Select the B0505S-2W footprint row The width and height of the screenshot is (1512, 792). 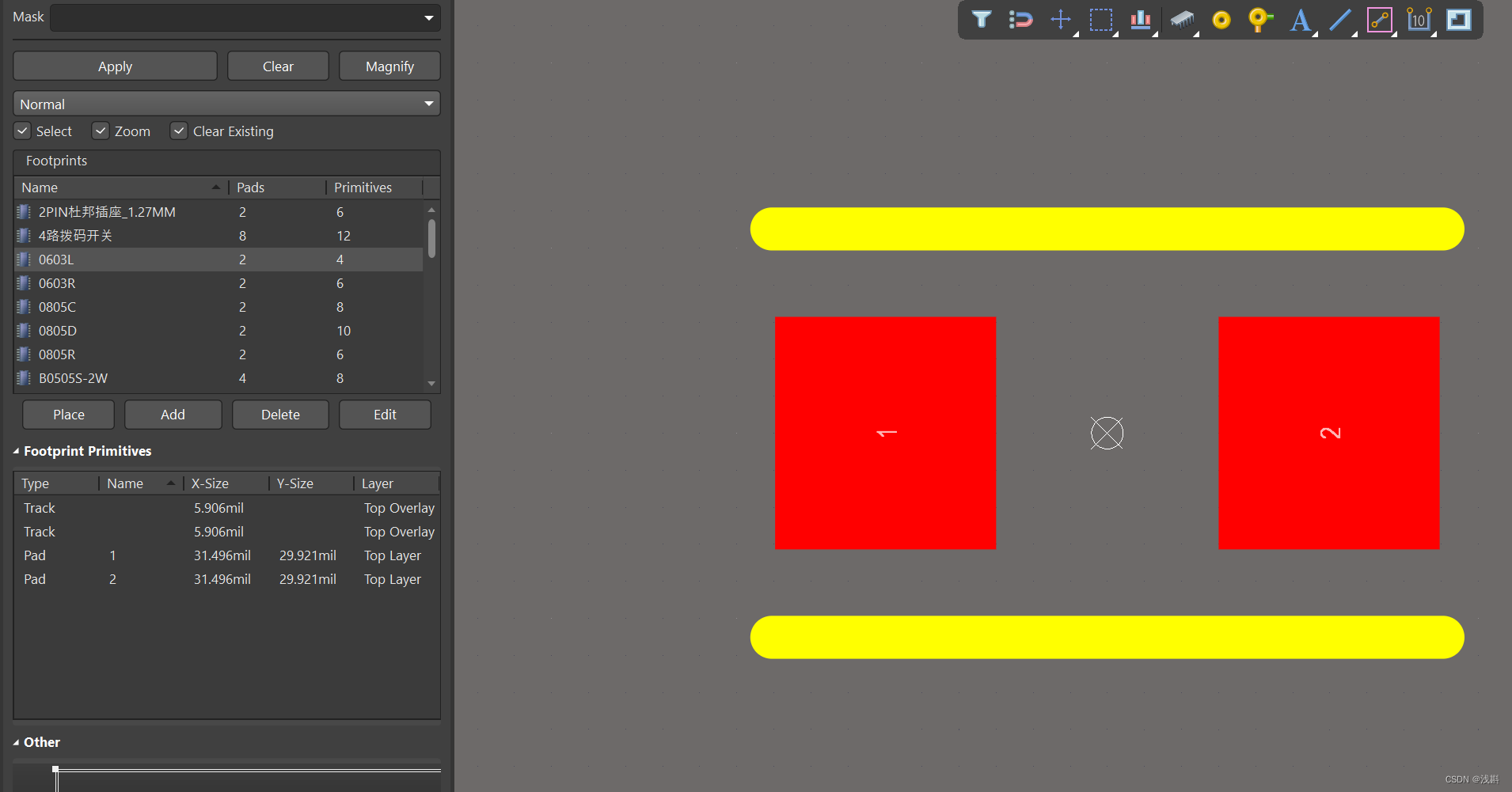[218, 378]
